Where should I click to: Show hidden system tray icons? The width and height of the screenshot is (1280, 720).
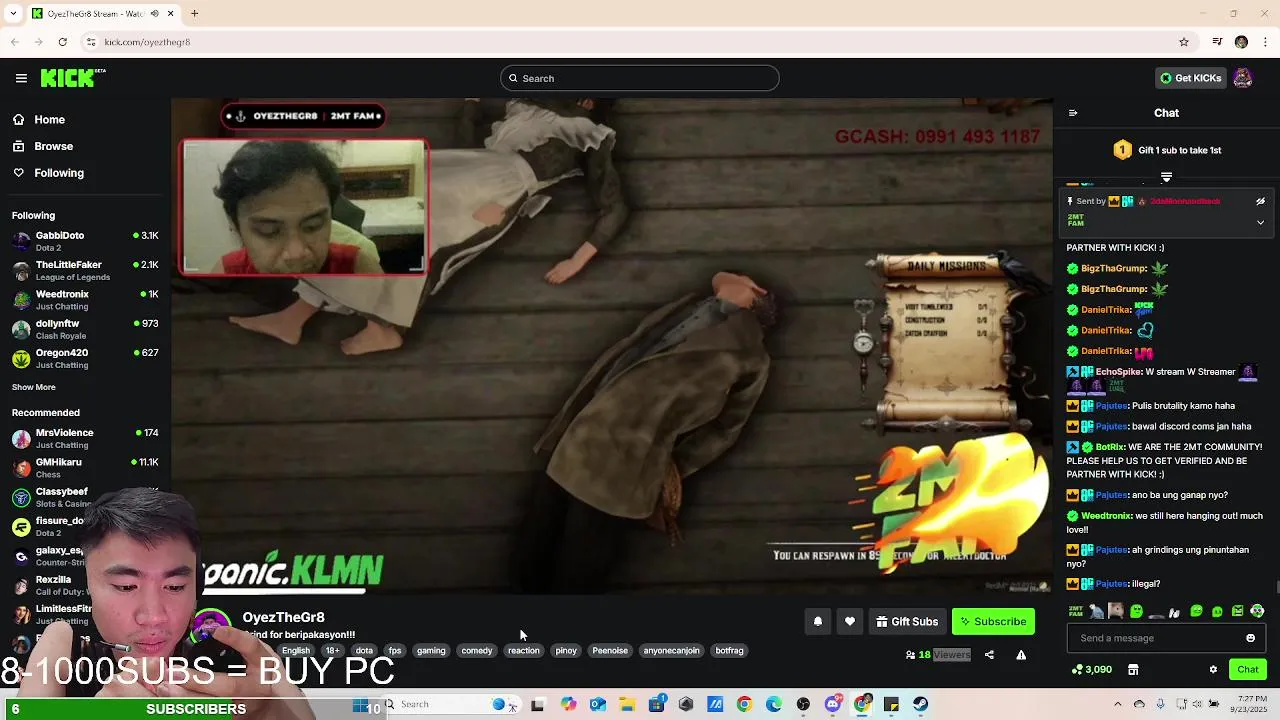pos(1117,705)
